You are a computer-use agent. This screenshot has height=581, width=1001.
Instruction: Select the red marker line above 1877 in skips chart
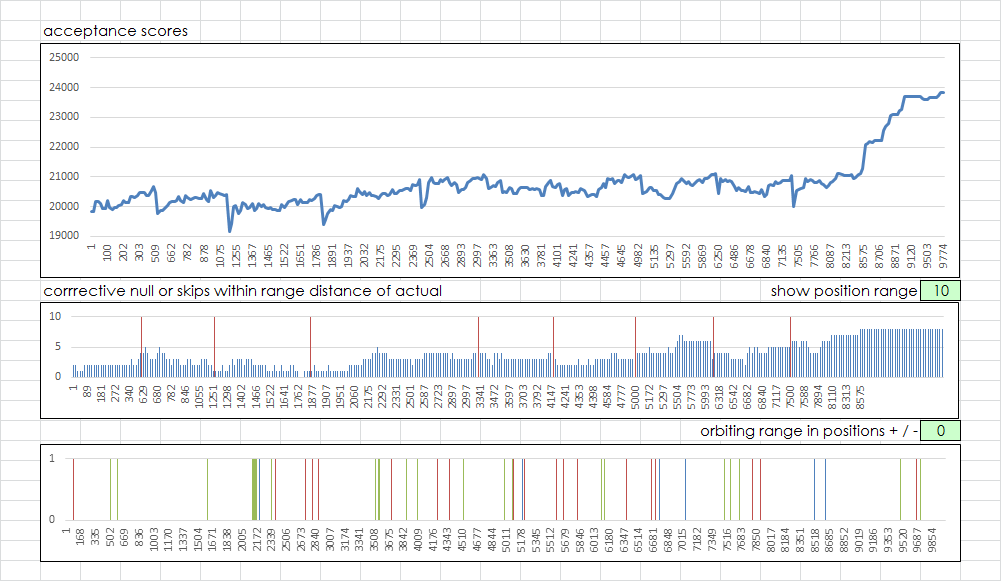310,347
